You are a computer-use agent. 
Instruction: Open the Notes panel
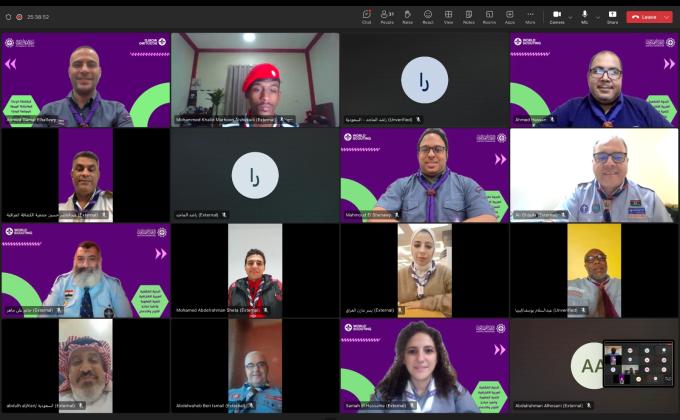(468, 16)
